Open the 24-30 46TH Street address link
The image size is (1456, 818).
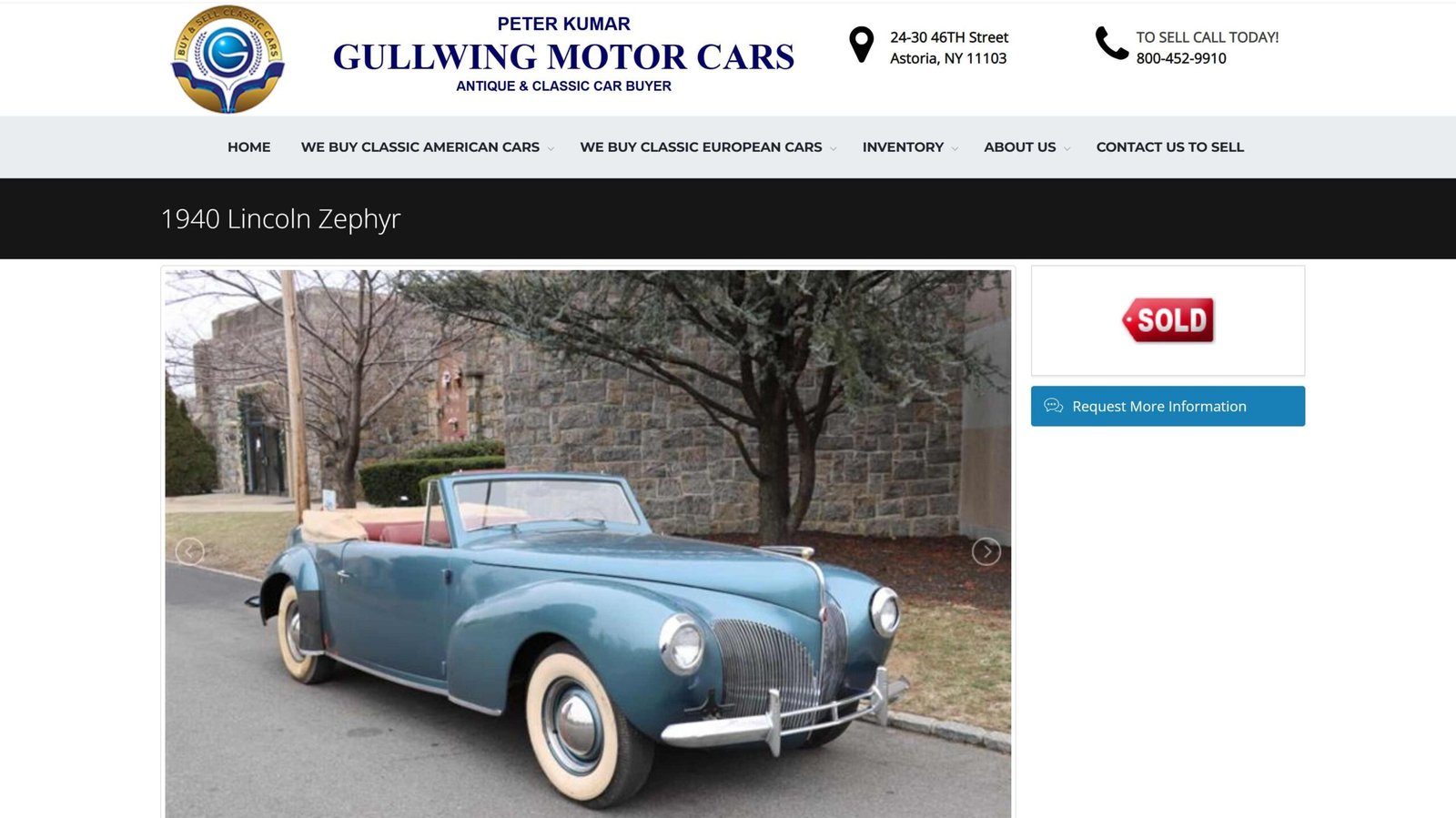(x=949, y=37)
